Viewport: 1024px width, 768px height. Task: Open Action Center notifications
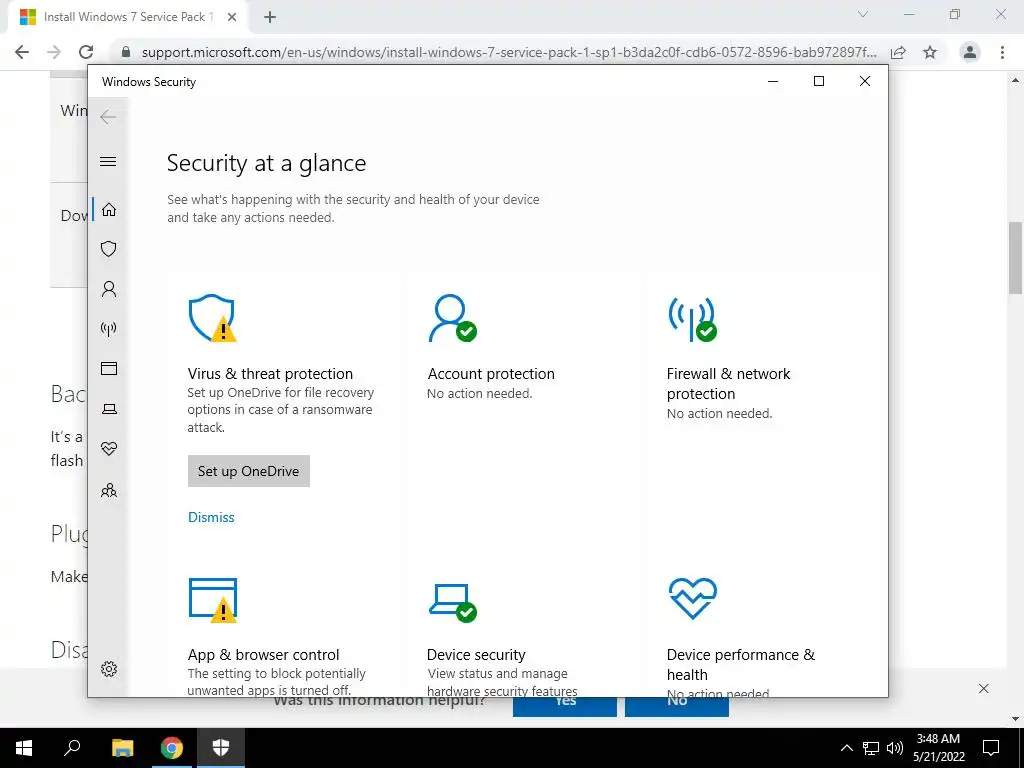pyautogui.click(x=991, y=748)
